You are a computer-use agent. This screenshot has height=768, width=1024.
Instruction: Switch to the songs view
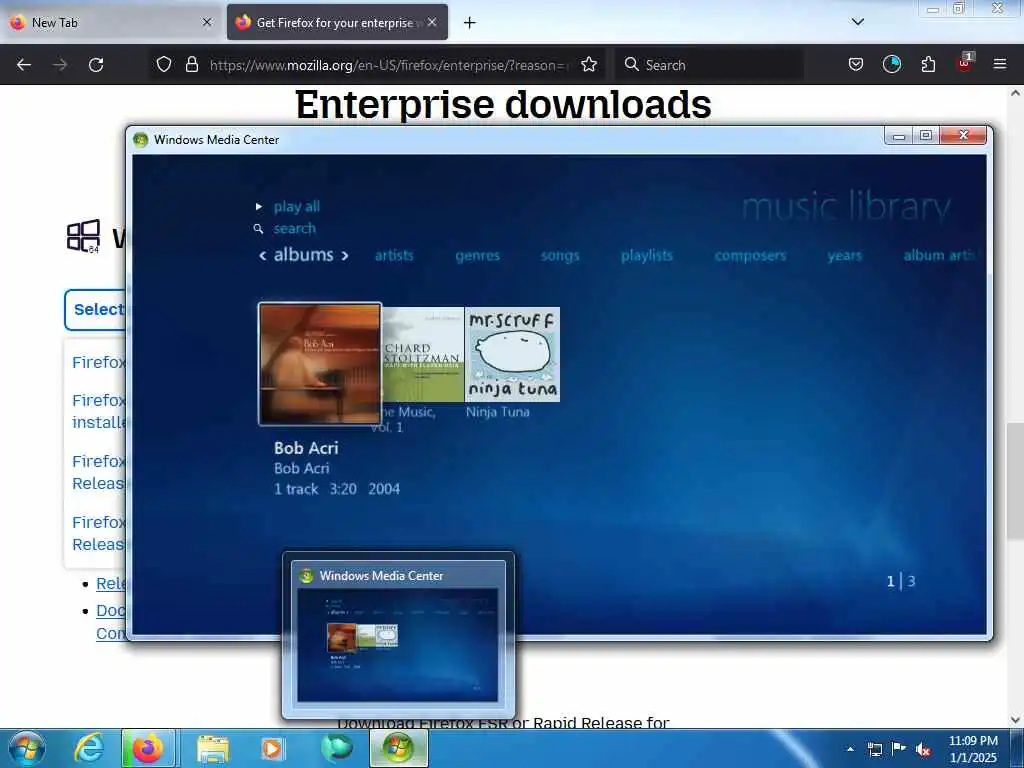[x=560, y=255]
